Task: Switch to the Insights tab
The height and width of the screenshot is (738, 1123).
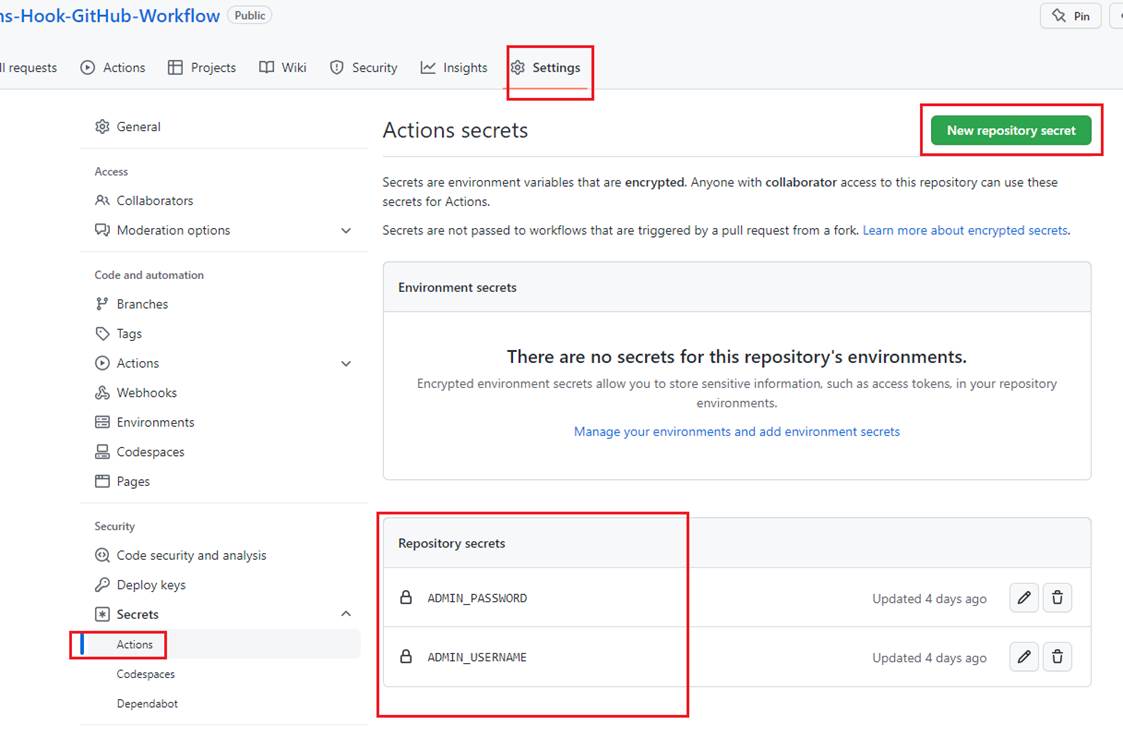Action: point(454,68)
